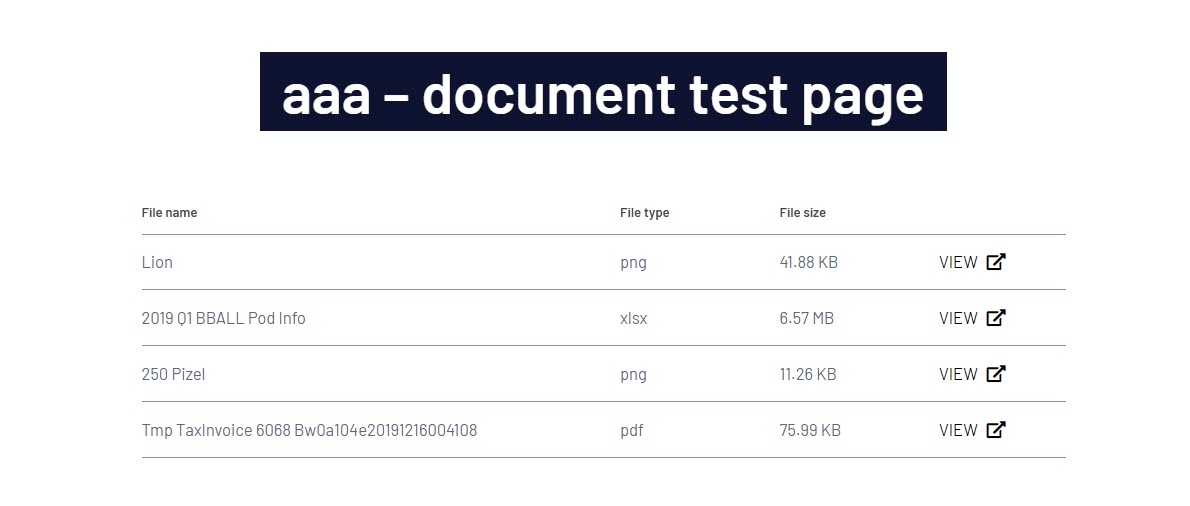The width and height of the screenshot is (1190, 506).
Task: Click VIEW for the Lion file
Action: point(958,262)
